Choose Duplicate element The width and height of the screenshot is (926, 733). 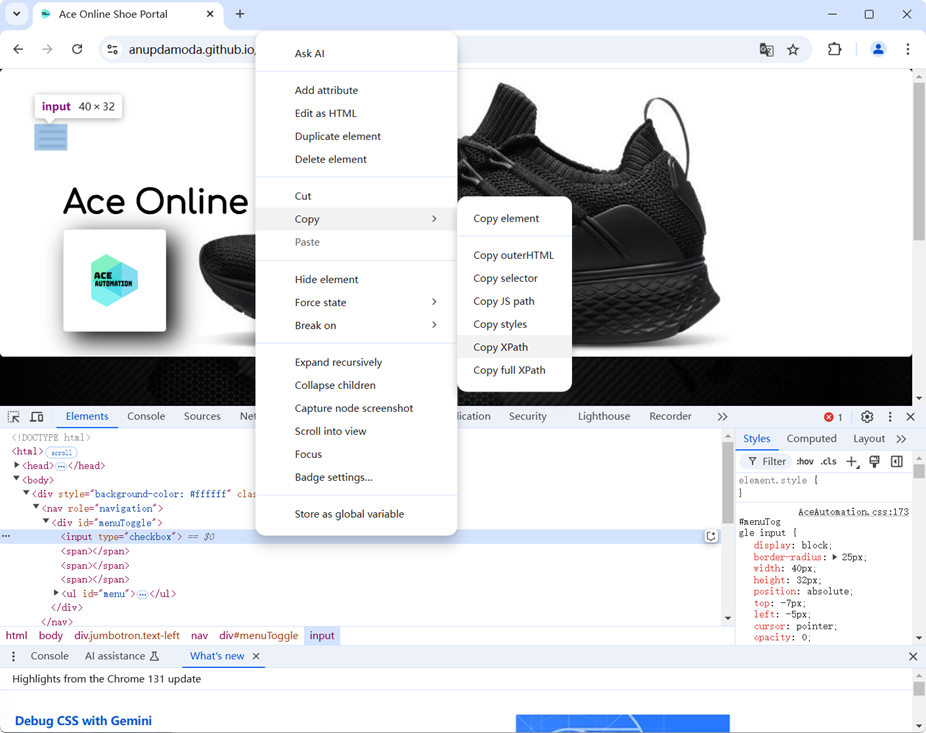[356, 136]
